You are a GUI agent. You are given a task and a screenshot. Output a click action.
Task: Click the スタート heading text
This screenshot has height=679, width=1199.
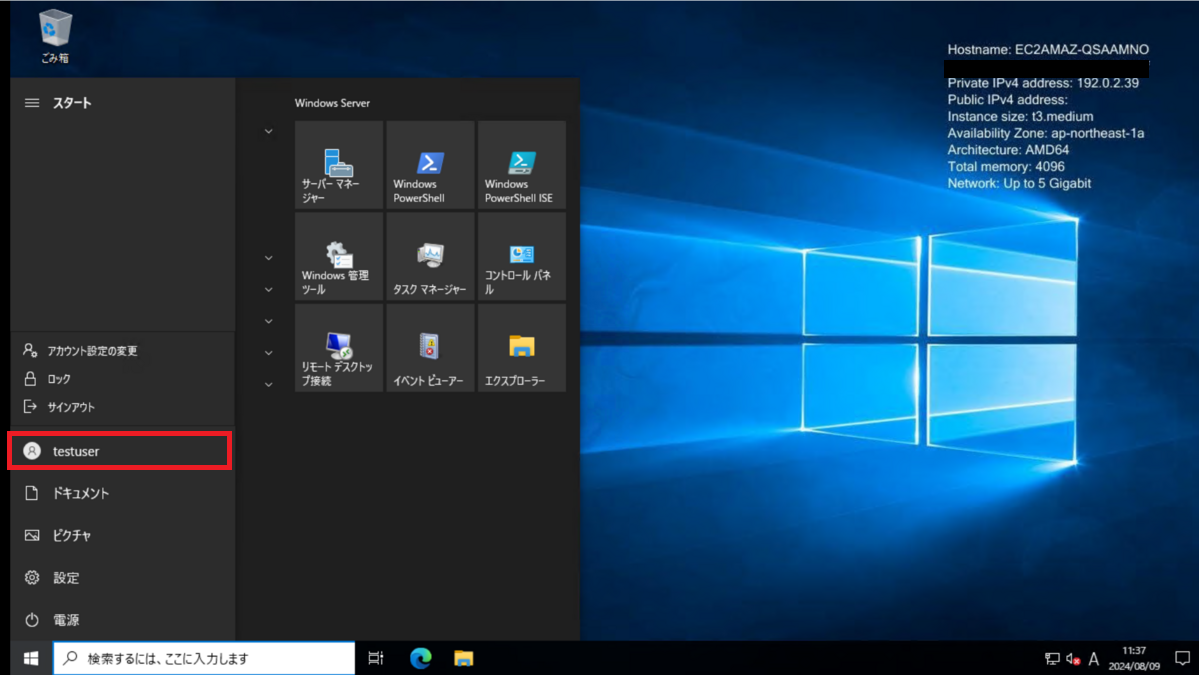(x=72, y=102)
